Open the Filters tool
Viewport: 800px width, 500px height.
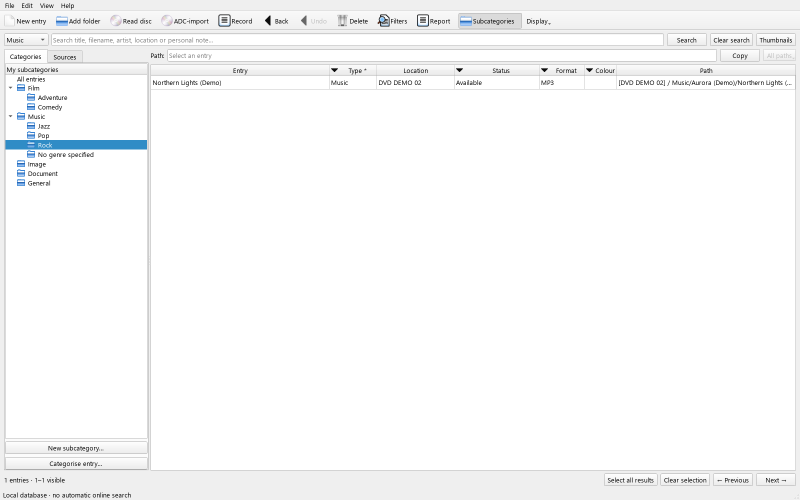pos(392,21)
